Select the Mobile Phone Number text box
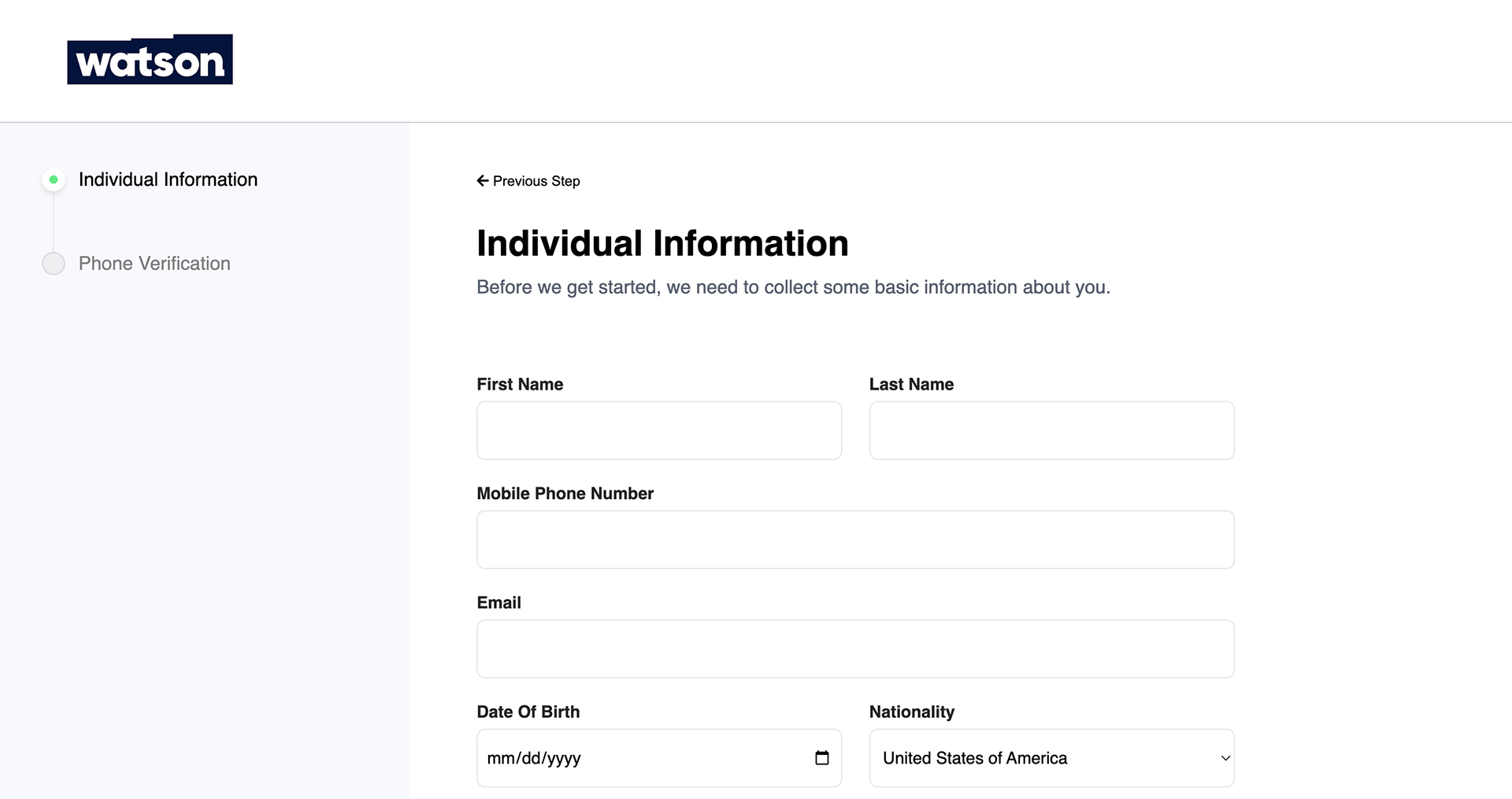 click(855, 540)
